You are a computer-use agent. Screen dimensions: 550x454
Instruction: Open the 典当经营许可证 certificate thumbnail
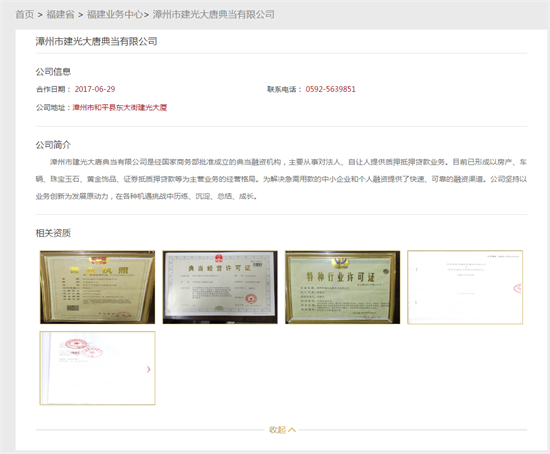(x=220, y=287)
